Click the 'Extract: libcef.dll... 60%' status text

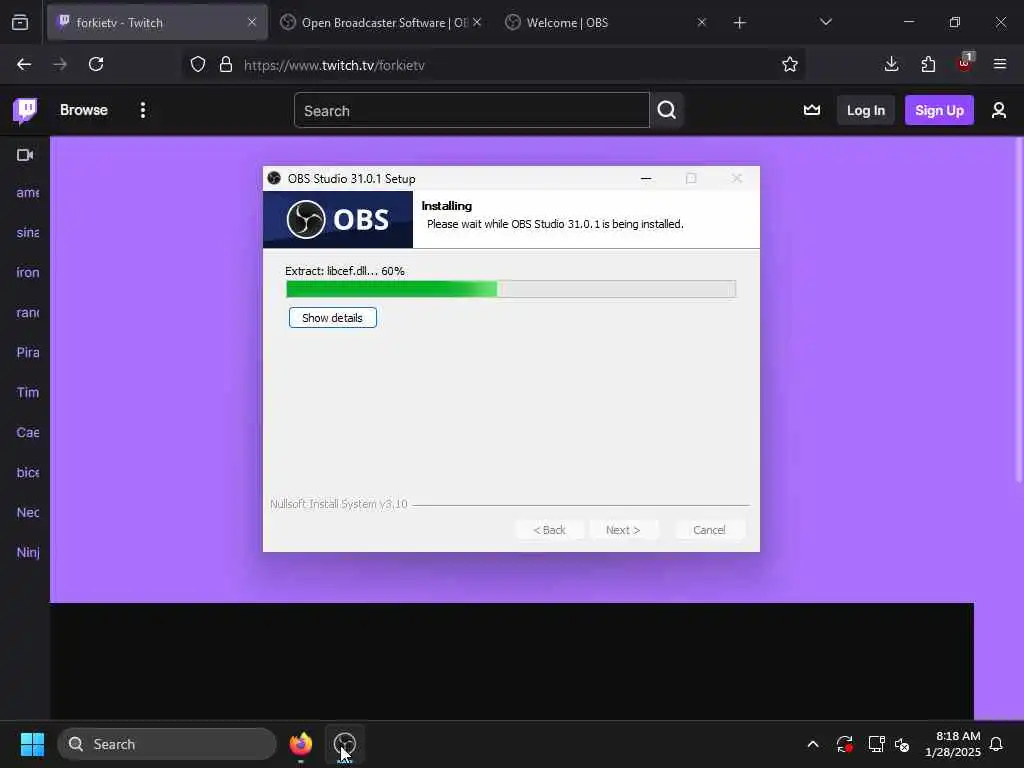point(345,271)
